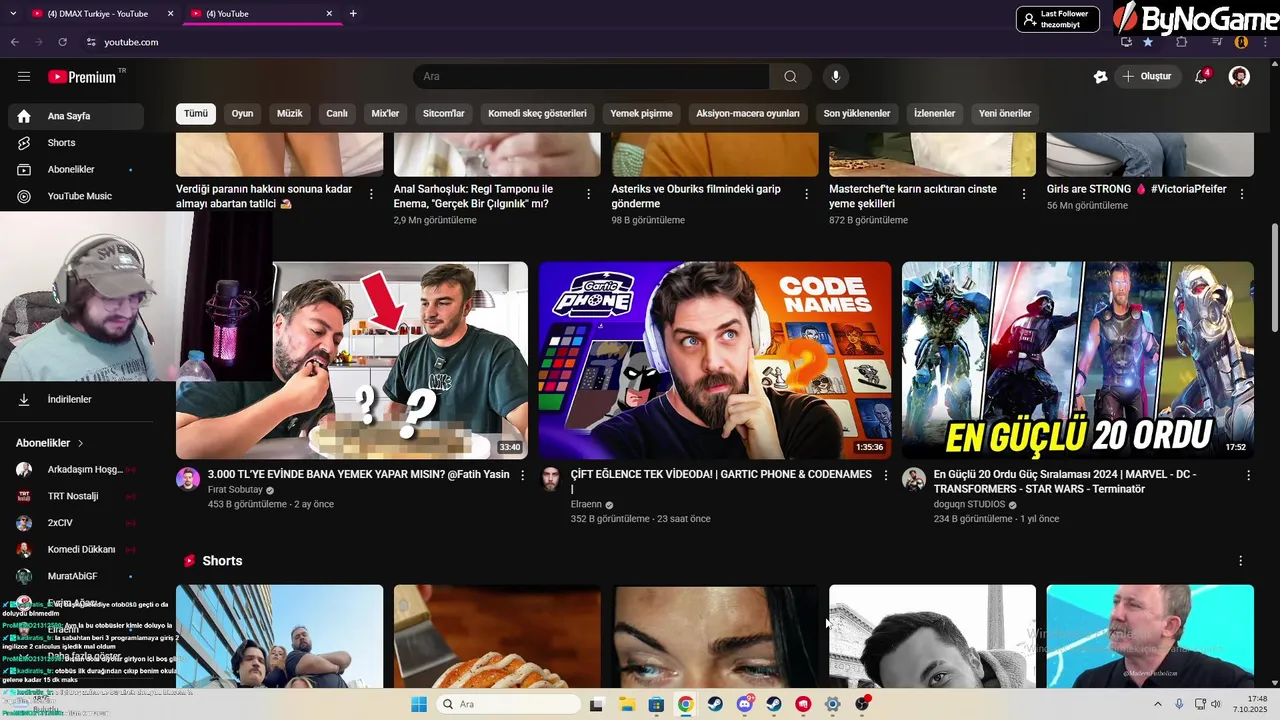
Task: Click the page vertical scrollbar
Action: (1274, 277)
